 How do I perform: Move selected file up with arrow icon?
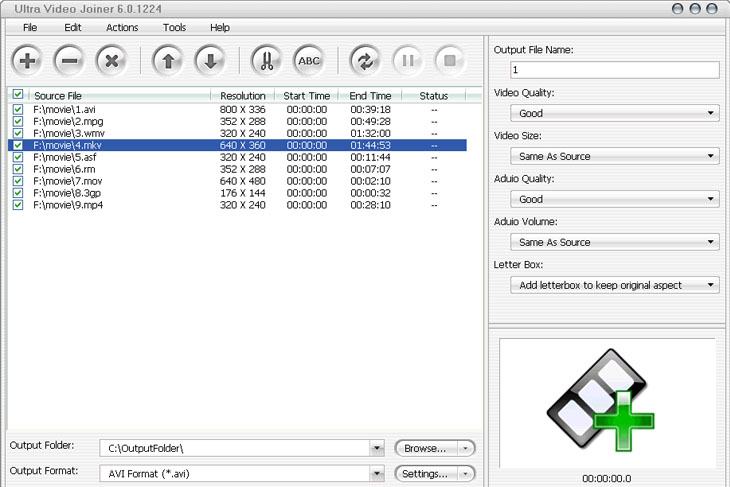(168, 61)
